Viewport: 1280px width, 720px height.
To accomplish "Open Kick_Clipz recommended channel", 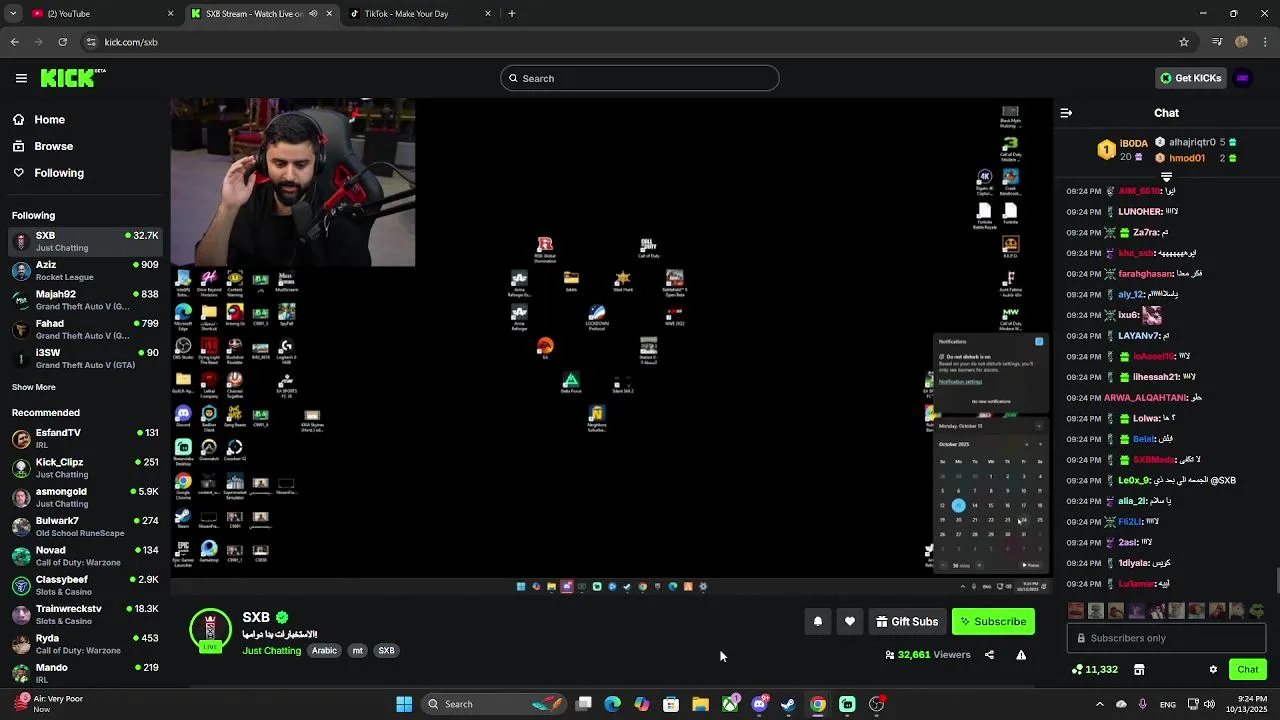I will 85,468.
